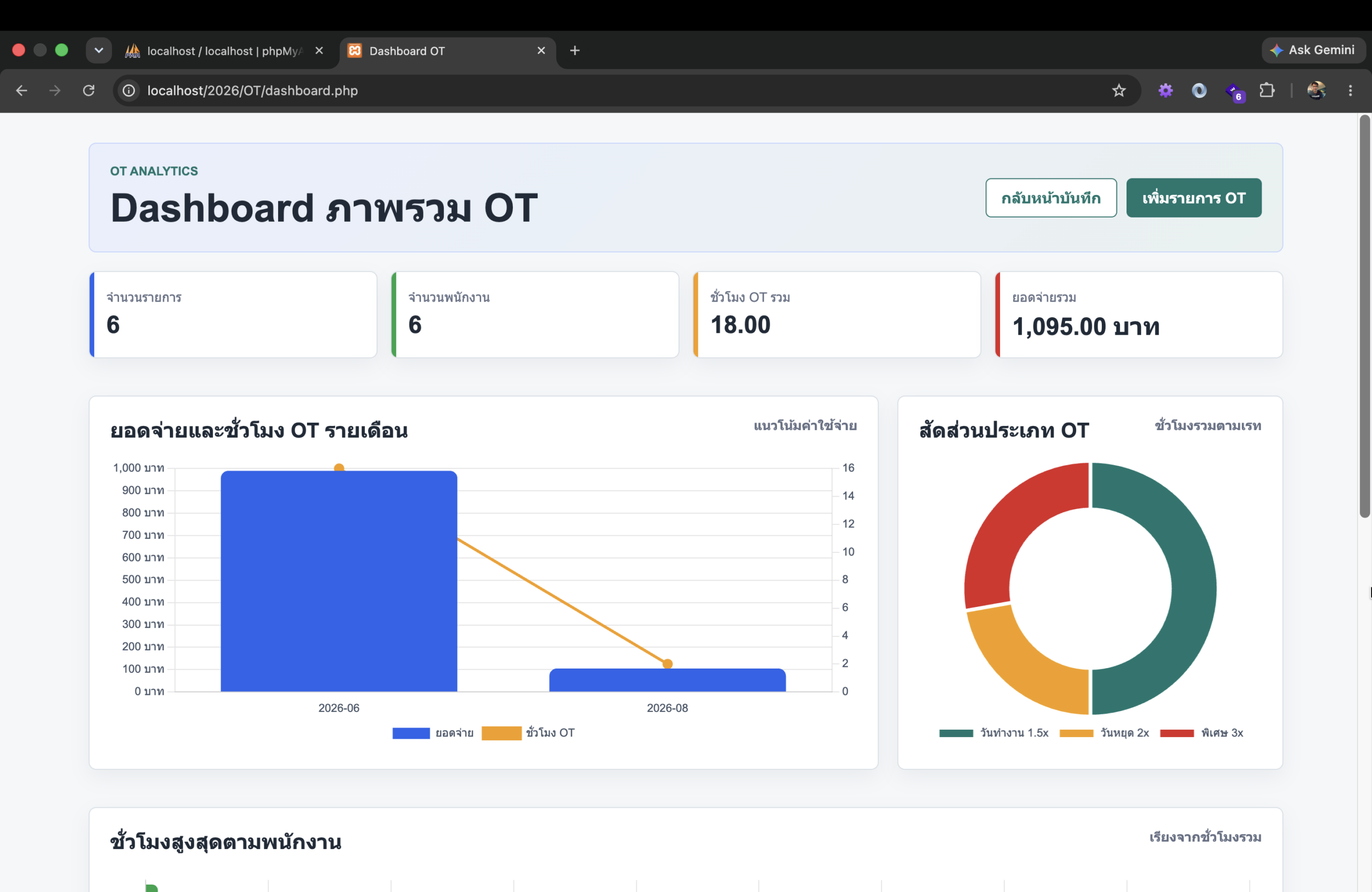Click the เพิ่มรายการ OT button
Screen dimensions: 1372x892
pyautogui.click(x=1194, y=198)
